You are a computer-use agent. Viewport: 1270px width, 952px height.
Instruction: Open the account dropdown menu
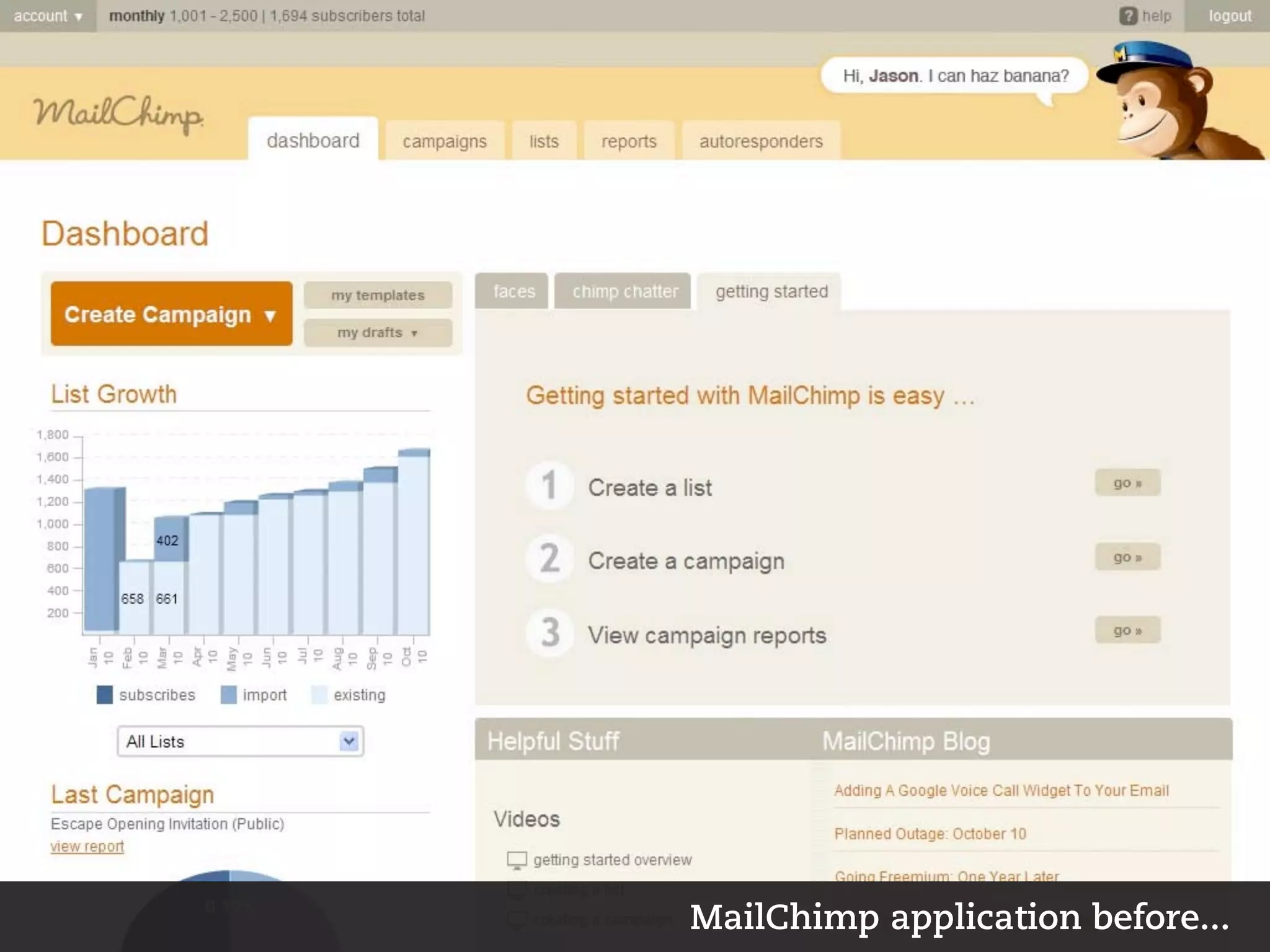point(48,16)
